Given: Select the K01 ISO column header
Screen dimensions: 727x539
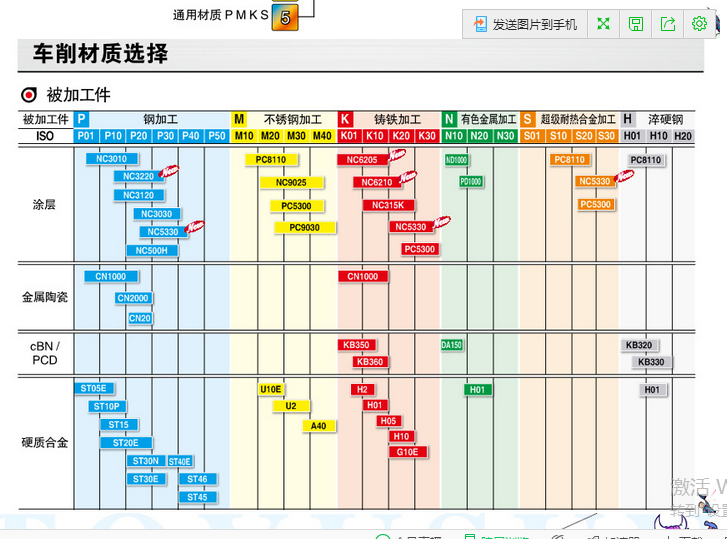Looking at the screenshot, I should pos(349,136).
